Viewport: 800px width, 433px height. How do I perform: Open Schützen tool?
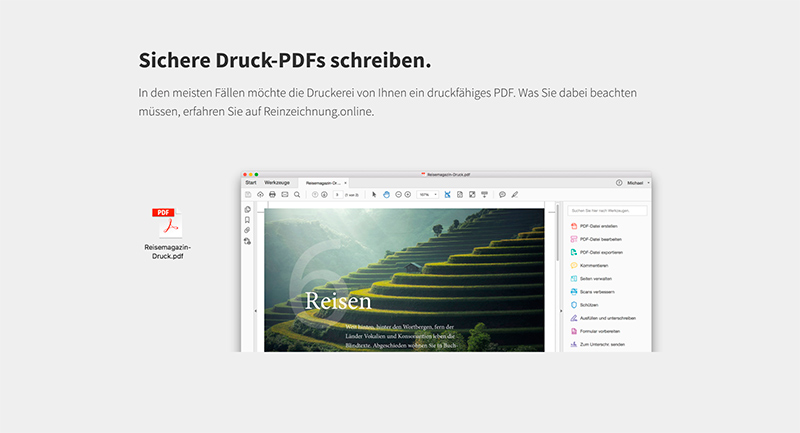pos(584,305)
